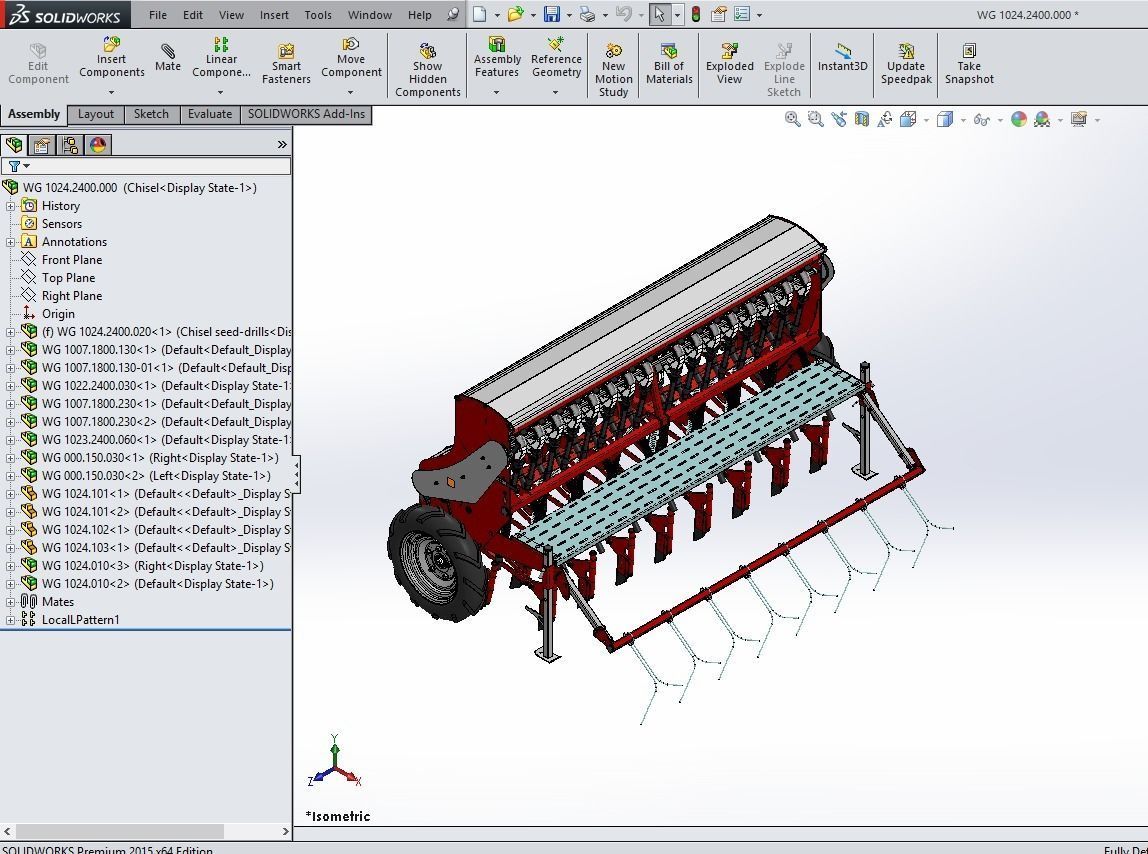This screenshot has width=1148, height=854.
Task: Click the Insert Components tool icon
Action: click(x=111, y=44)
